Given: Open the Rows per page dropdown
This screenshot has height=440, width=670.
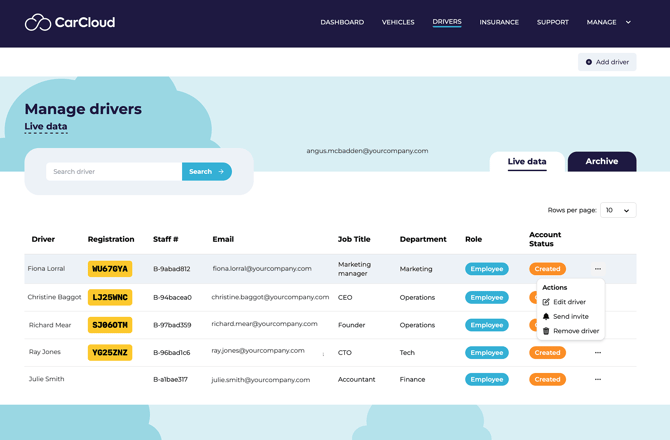Looking at the screenshot, I should (x=618, y=210).
